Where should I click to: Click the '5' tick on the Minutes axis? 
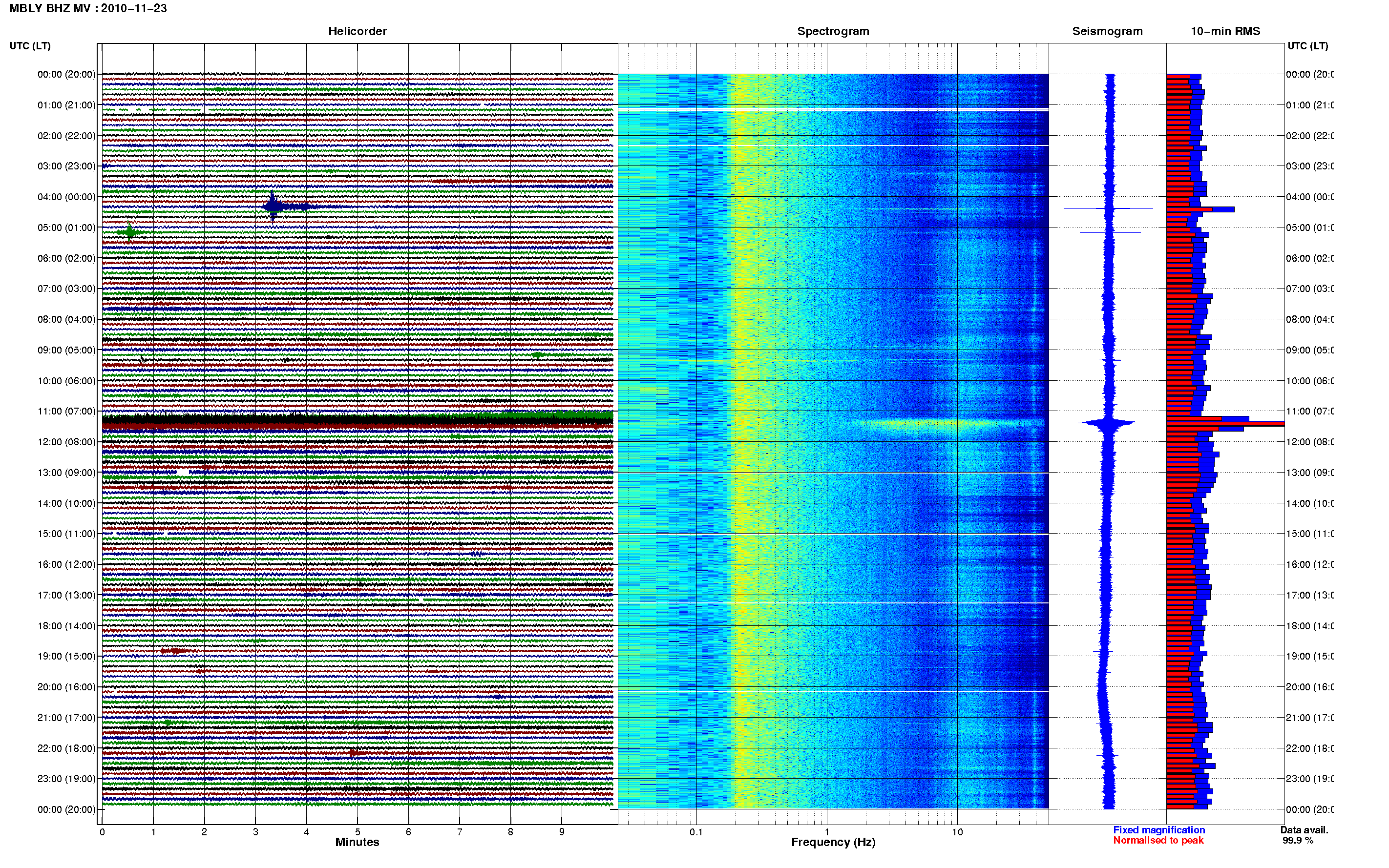(x=358, y=832)
